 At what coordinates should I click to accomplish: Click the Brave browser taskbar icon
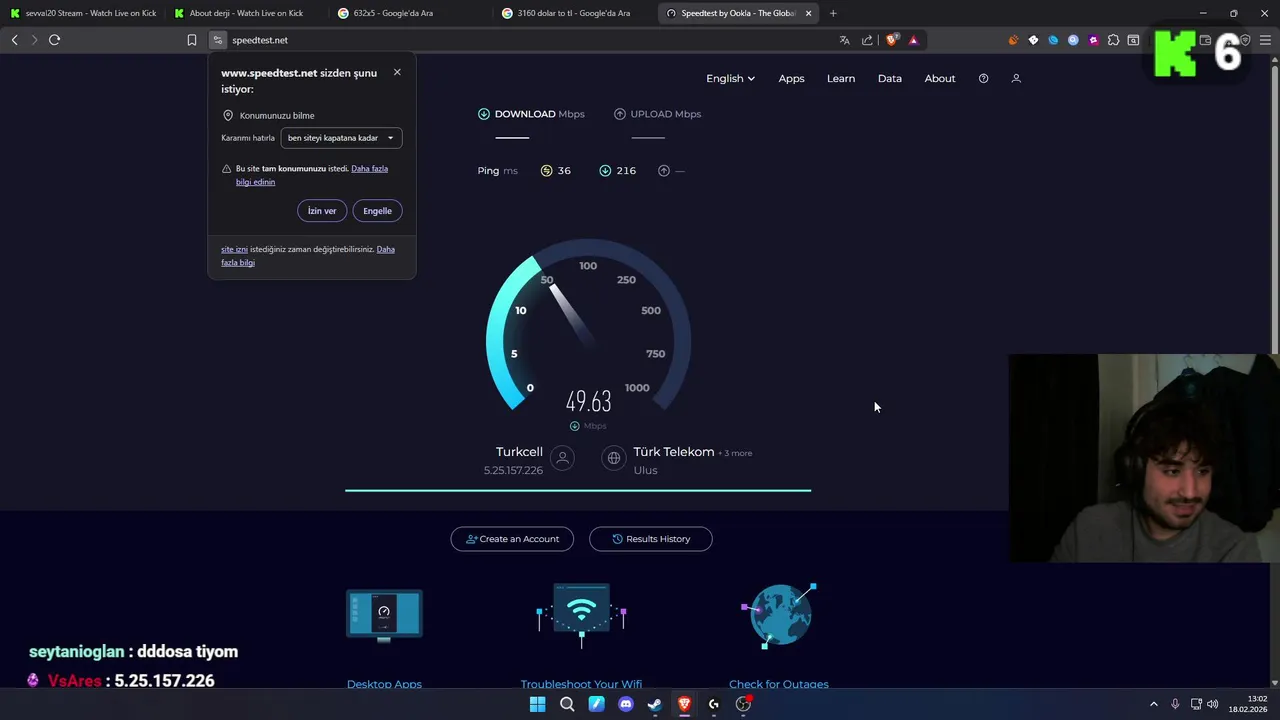click(x=684, y=704)
